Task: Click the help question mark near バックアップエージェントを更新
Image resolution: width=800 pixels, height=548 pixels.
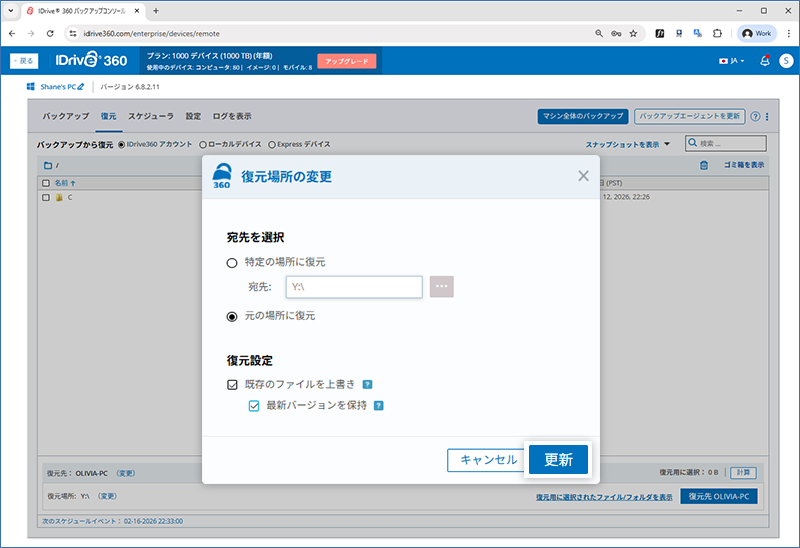Action: pos(755,116)
